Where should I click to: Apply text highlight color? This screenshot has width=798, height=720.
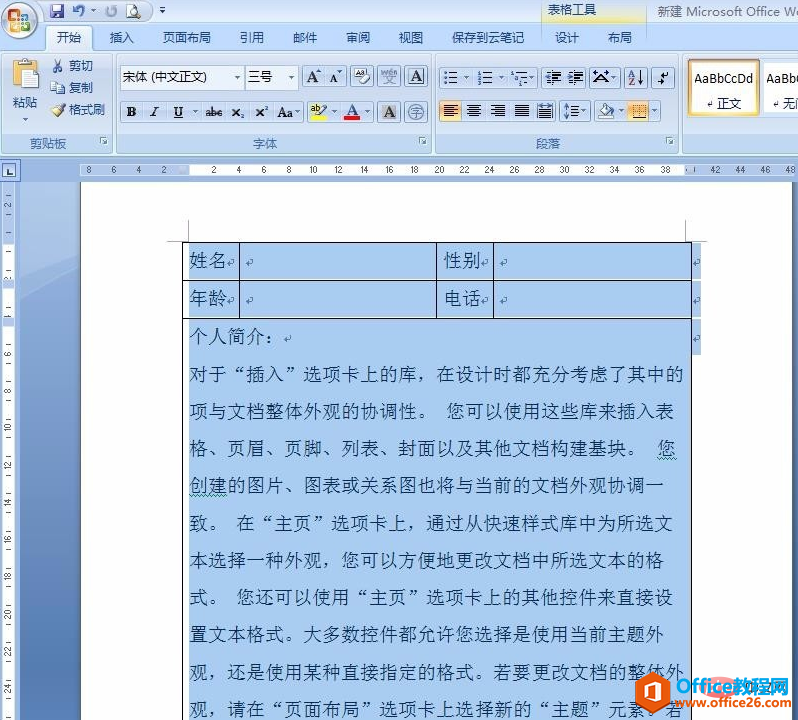pyautogui.click(x=319, y=112)
